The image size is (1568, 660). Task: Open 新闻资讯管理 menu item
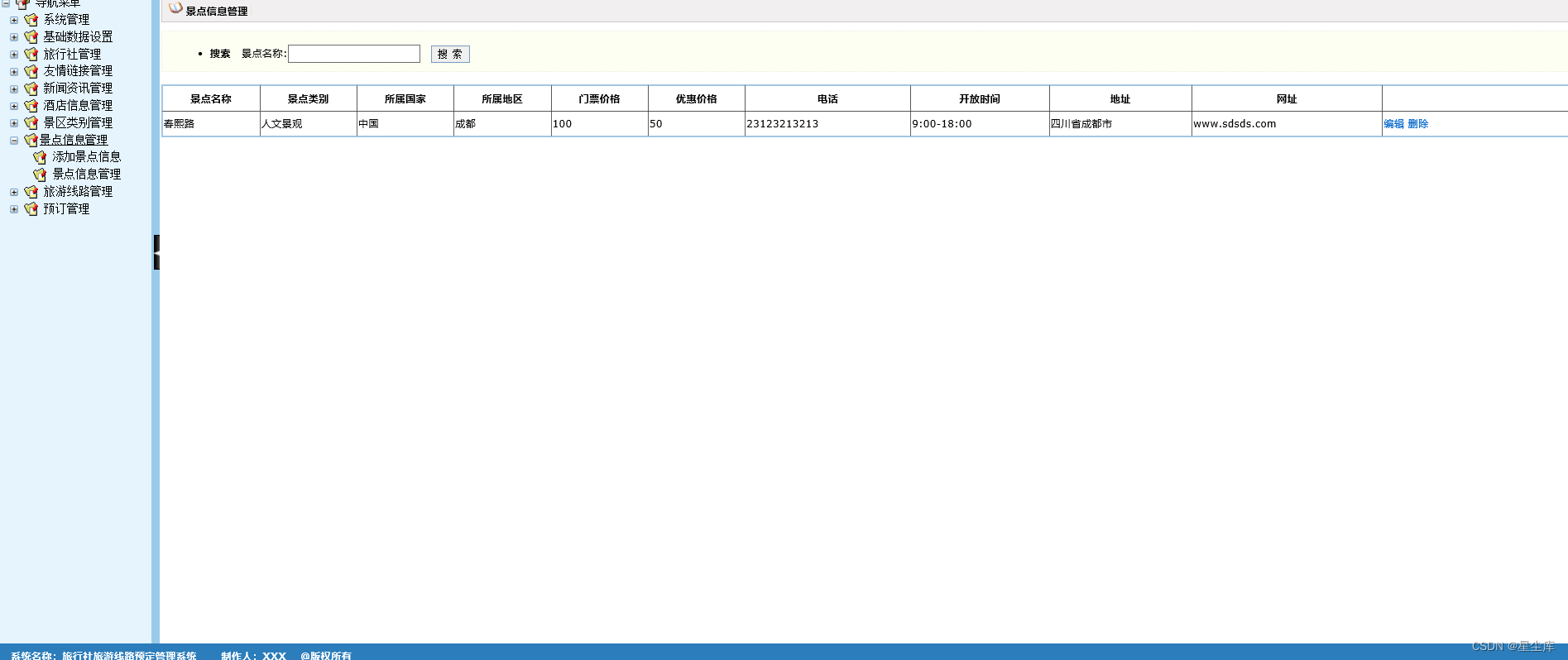tap(78, 88)
